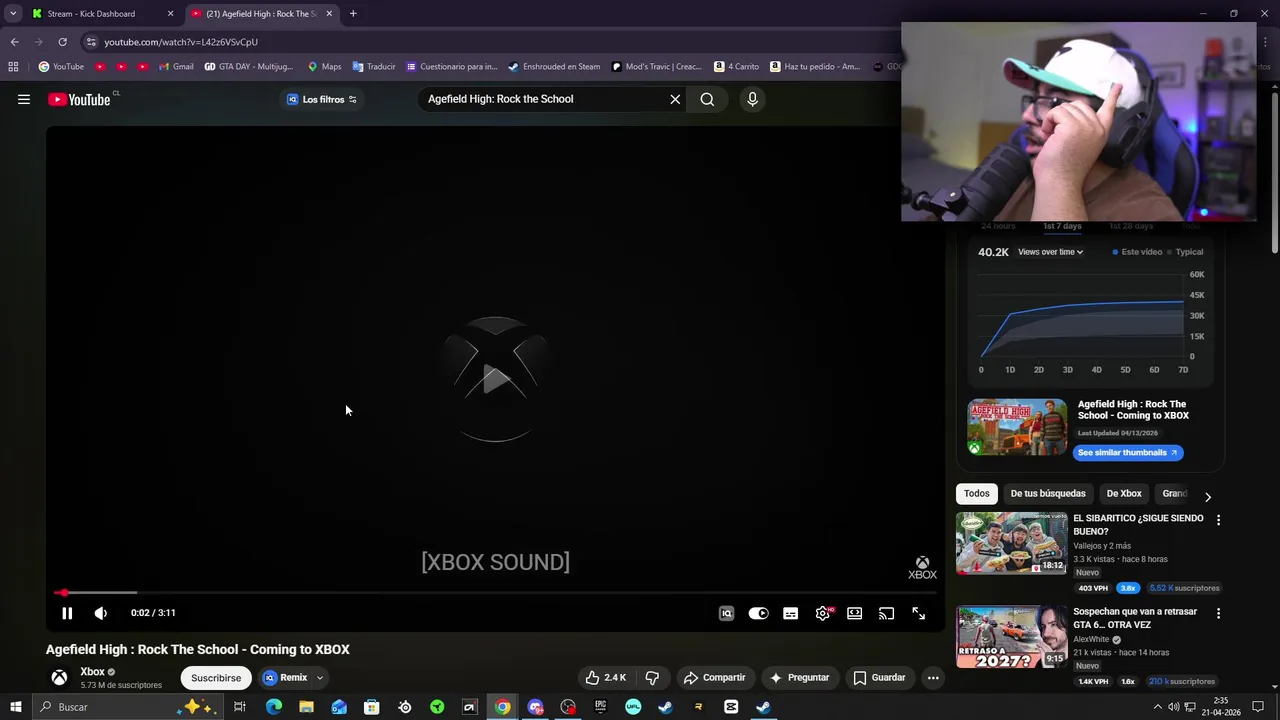The image size is (1280, 720).
Task: Open player settings gear
Action: (823, 614)
